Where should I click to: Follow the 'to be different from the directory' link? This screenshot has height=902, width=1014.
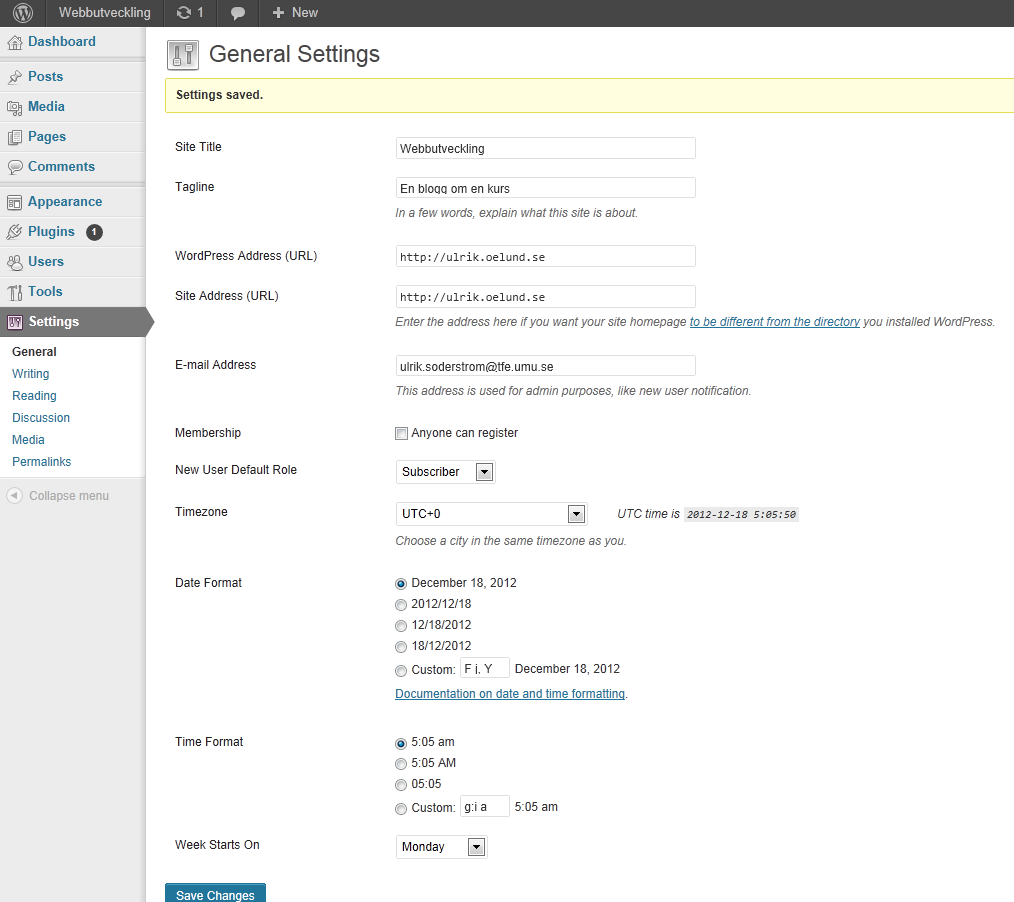(x=775, y=322)
